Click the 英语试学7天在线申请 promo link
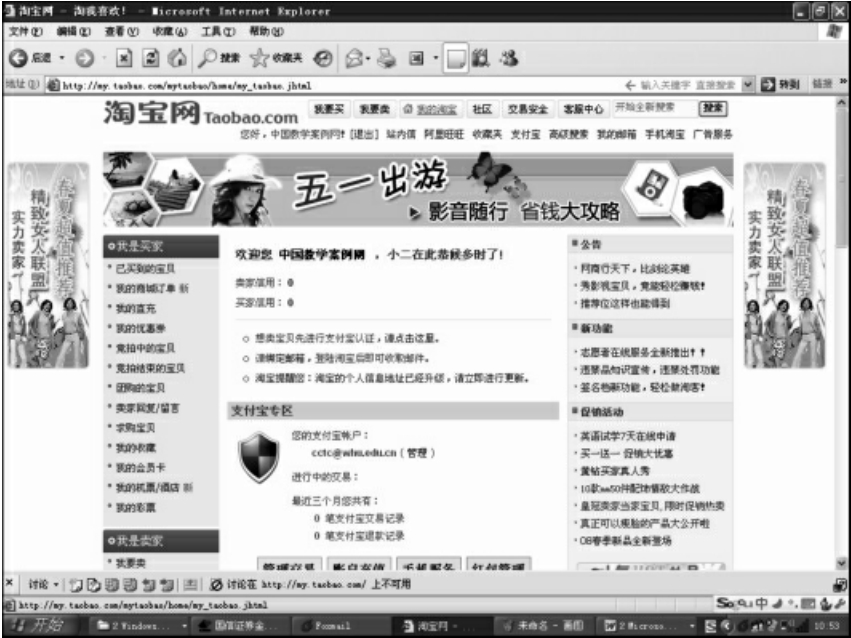 coord(628,436)
